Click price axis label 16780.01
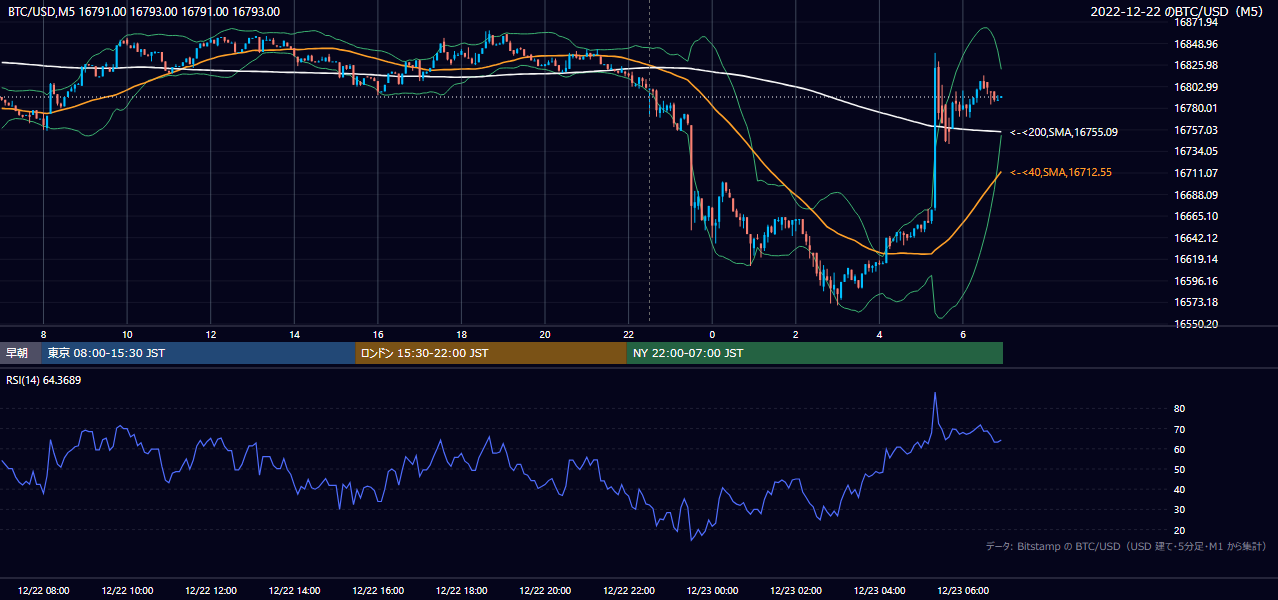Viewport: 1278px width, 600px height. [1196, 108]
